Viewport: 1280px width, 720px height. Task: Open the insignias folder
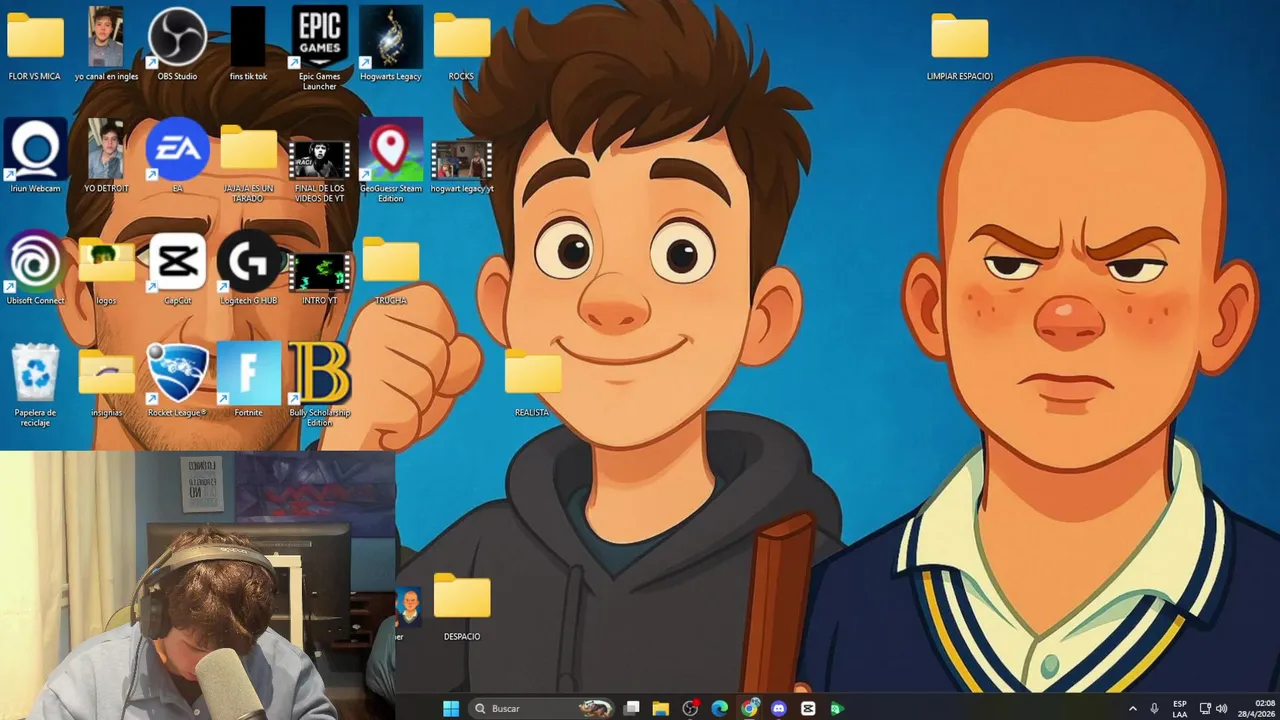106,382
